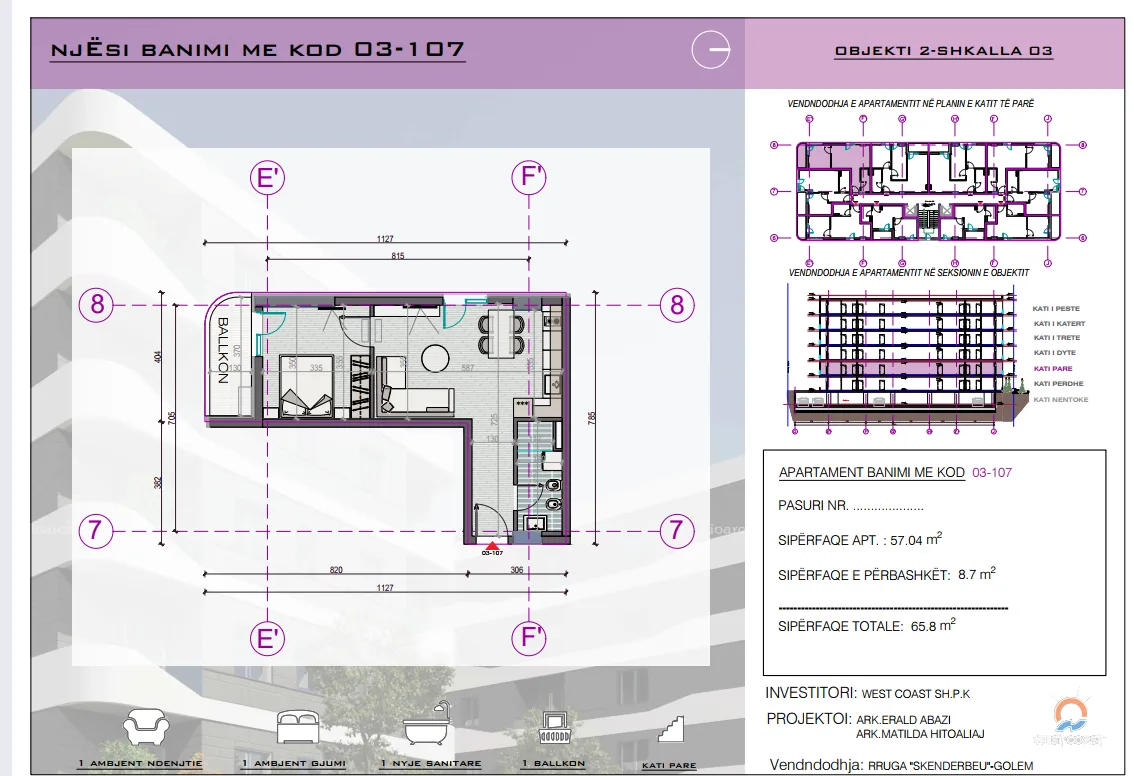Click the round coffee table in the living room
This screenshot has height=776, width=1134.
pos(435,358)
